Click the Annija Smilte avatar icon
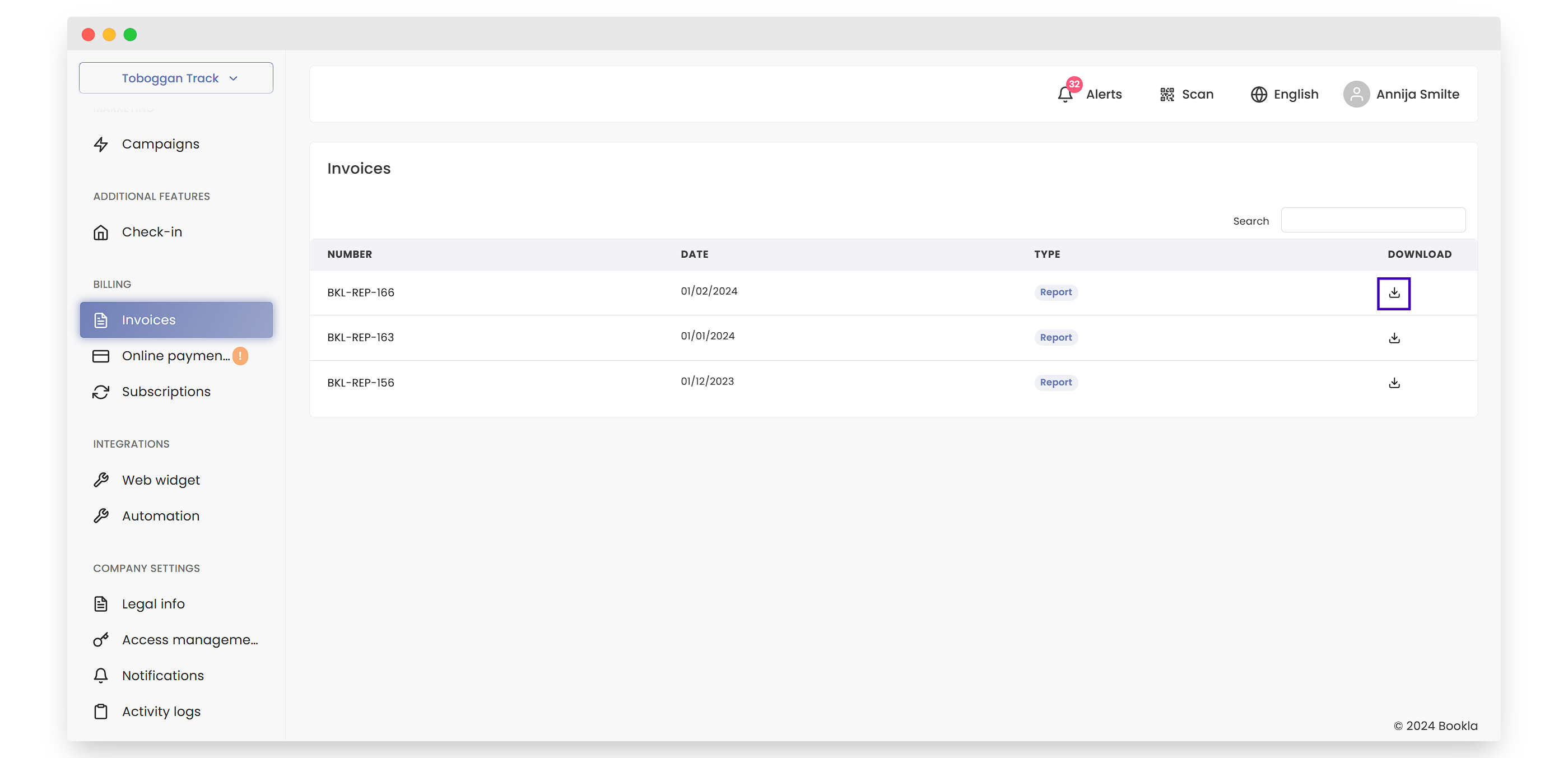Viewport: 1568px width, 758px height. pos(1356,94)
